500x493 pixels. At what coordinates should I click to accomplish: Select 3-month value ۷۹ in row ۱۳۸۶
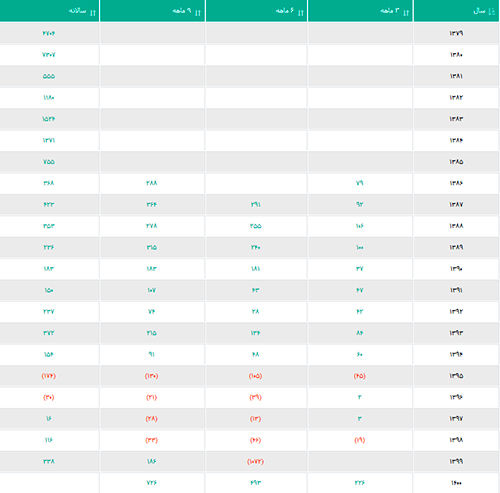pos(359,183)
